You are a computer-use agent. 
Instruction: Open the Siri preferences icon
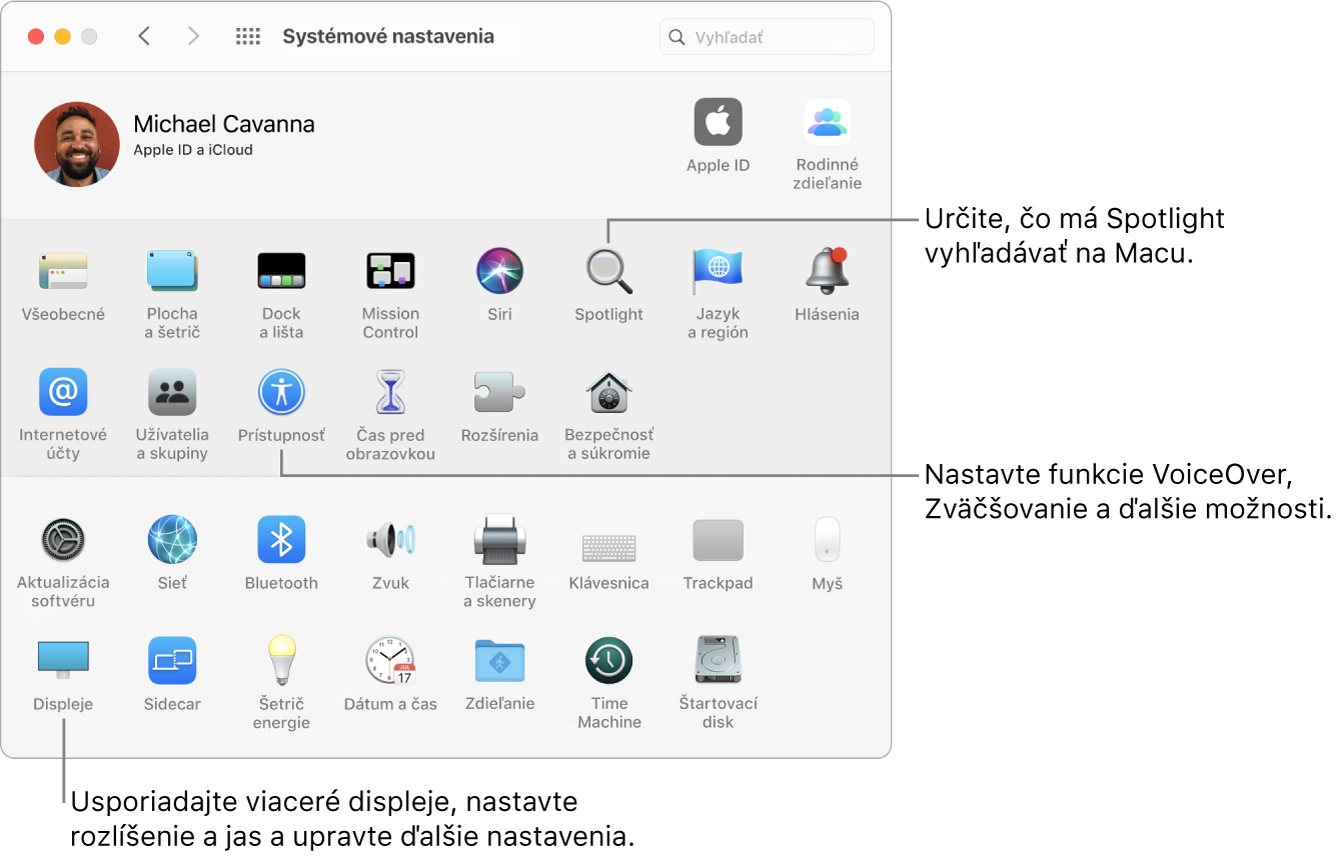[500, 271]
